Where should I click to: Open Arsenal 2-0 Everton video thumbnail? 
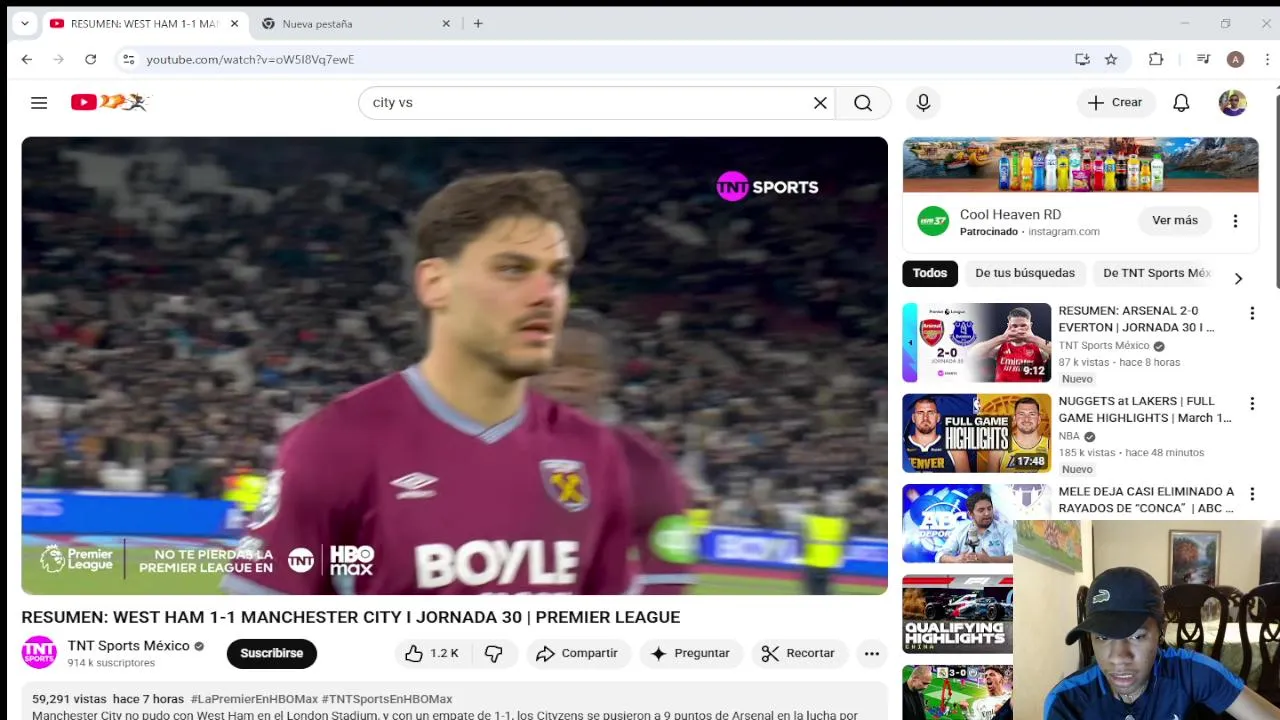[977, 342]
